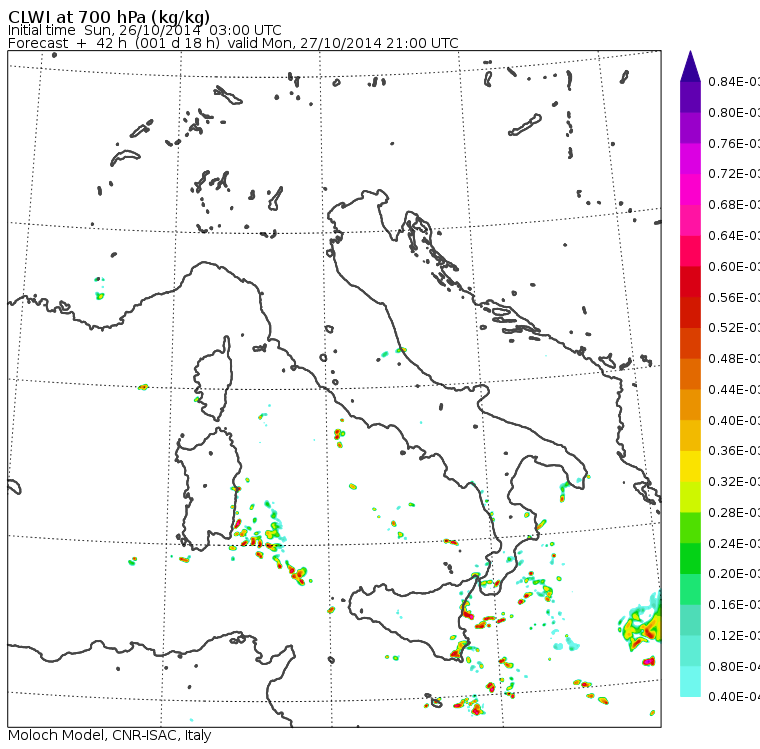Select the lightest cyan band at the scale bottom
Viewport: 760px width, 749px height.
tap(690, 682)
